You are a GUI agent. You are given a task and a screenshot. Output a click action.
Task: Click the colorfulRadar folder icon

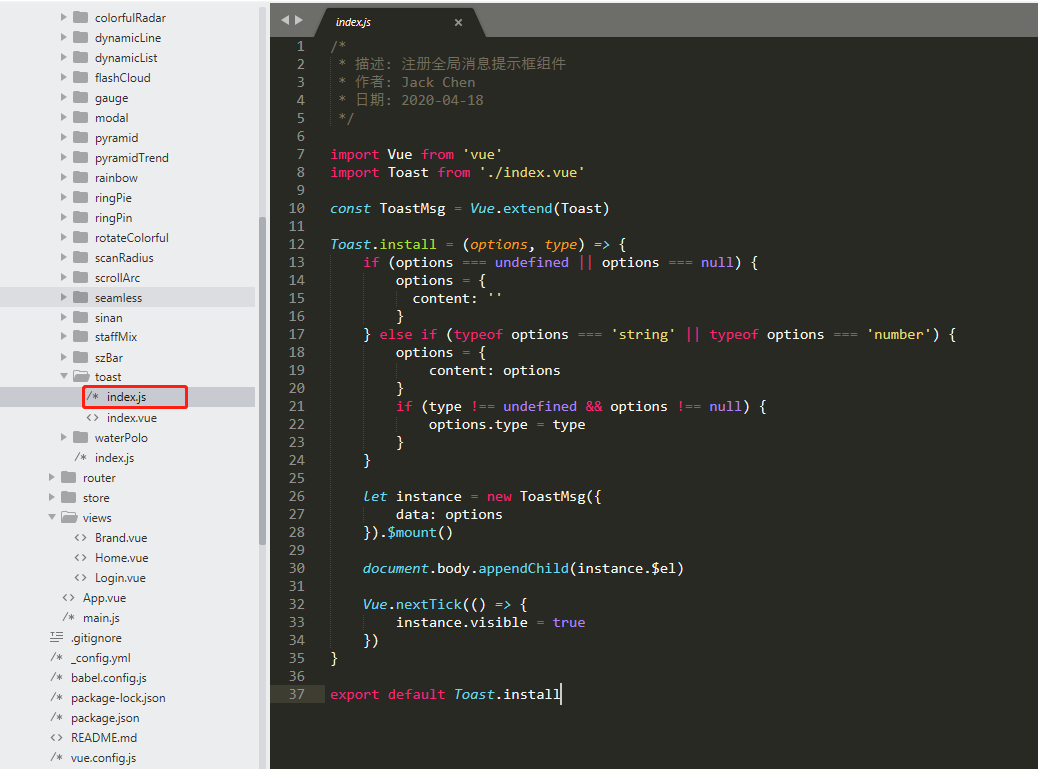[x=80, y=17]
